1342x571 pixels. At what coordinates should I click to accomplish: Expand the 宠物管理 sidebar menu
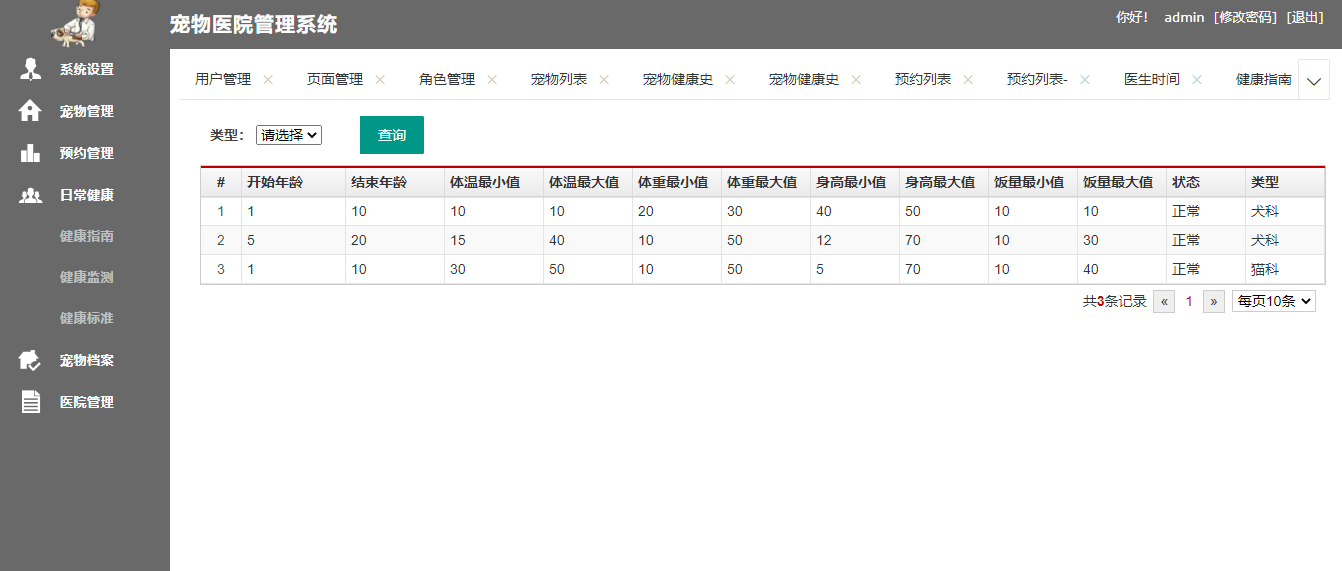pyautogui.click(x=86, y=111)
